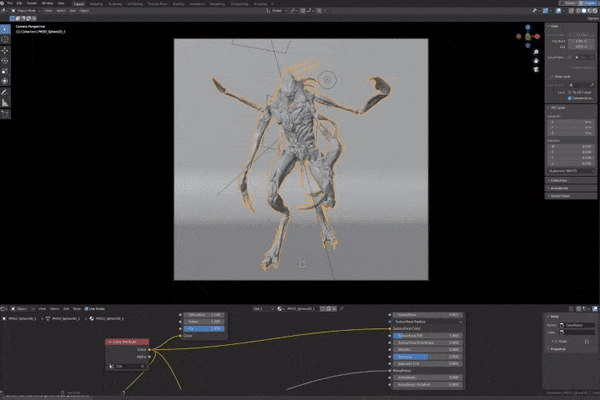Open the Edit menu
This screenshot has width=600, height=400.
(19, 3)
